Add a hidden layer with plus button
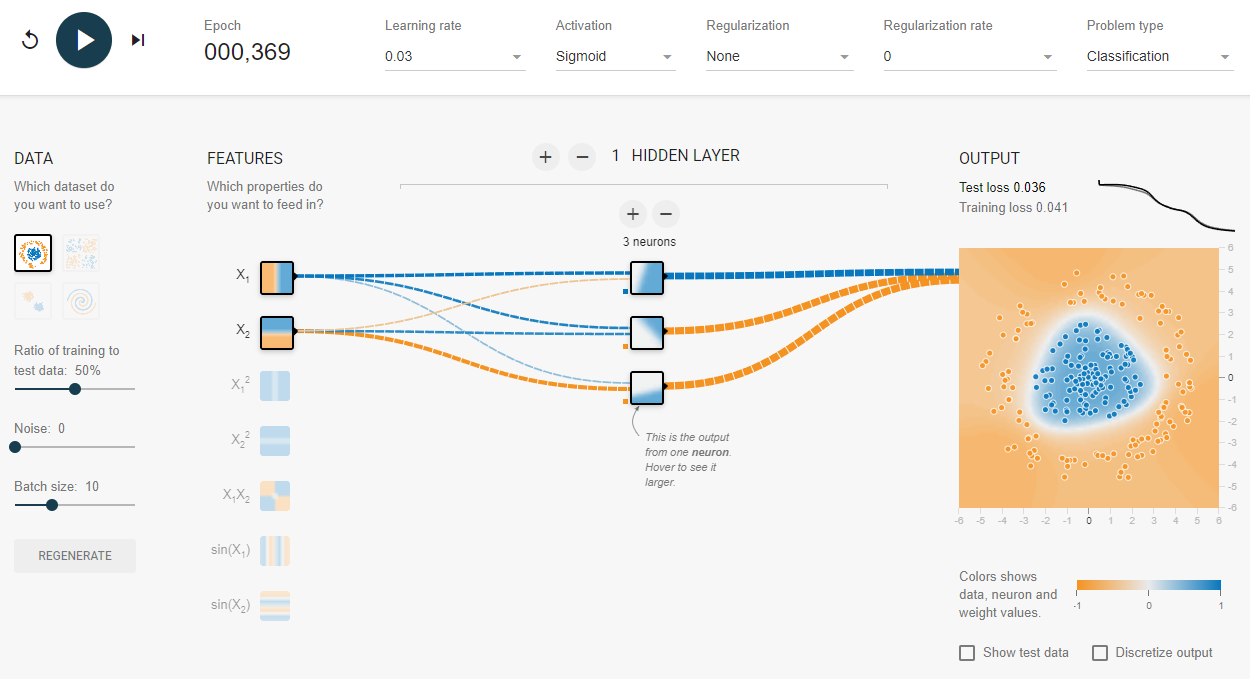Viewport: 1250px width, 679px height. [545, 157]
